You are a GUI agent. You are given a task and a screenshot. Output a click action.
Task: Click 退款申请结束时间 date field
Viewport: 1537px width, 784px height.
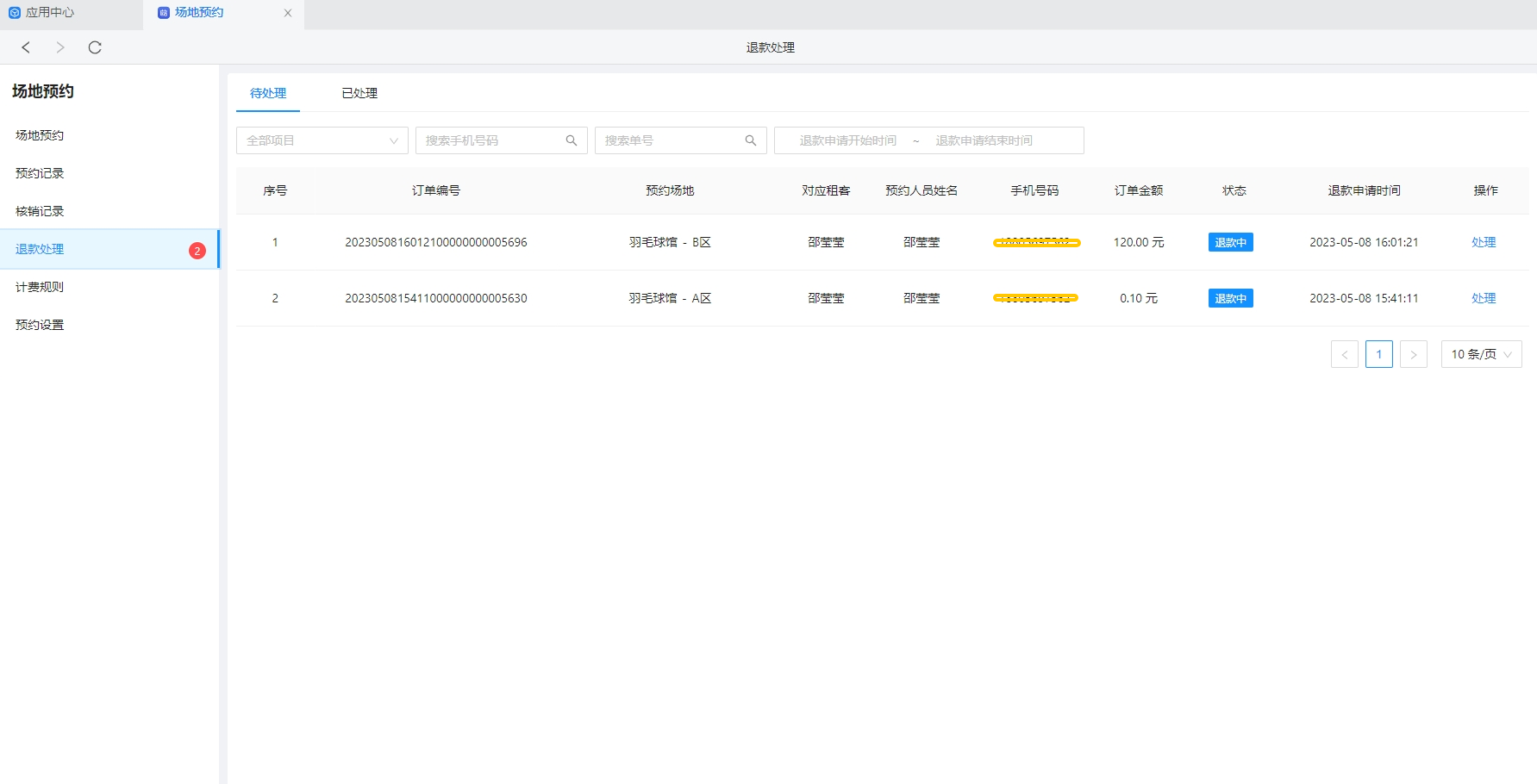(x=984, y=140)
